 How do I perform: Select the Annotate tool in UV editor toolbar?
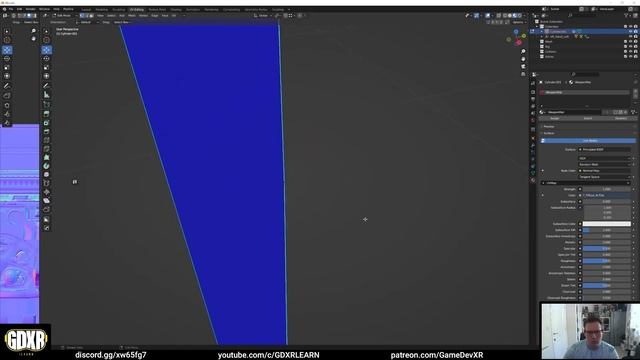[x=7, y=86]
